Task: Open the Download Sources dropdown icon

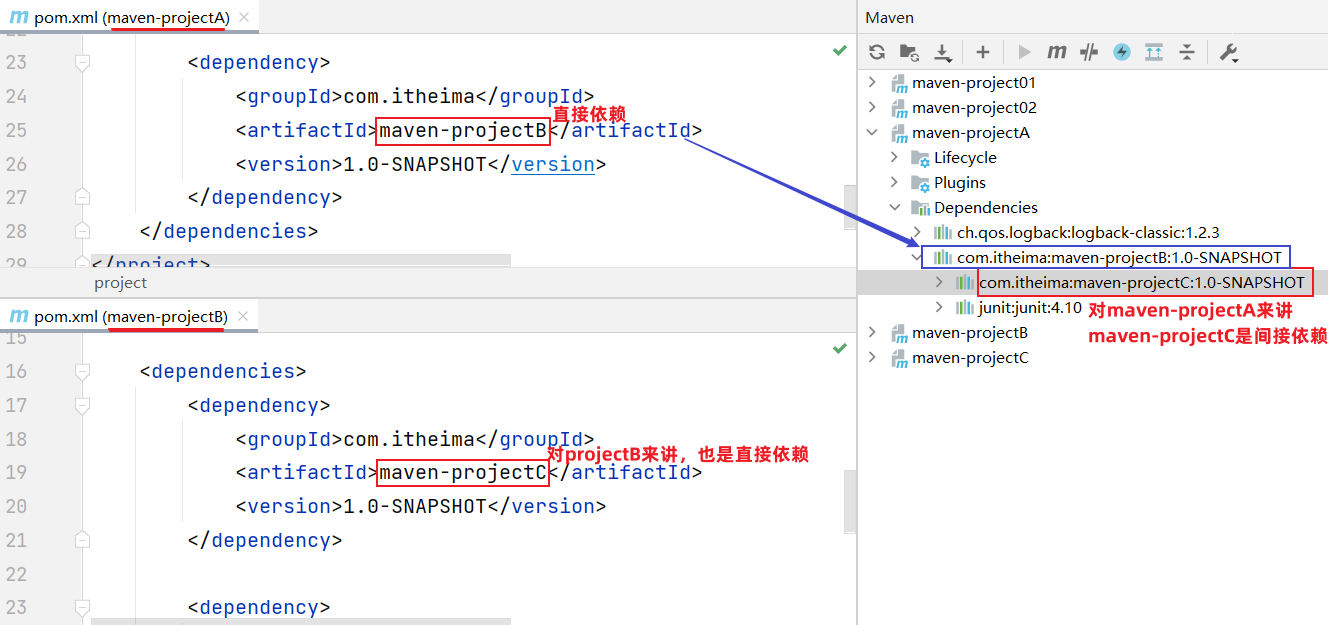Action: click(x=942, y=52)
